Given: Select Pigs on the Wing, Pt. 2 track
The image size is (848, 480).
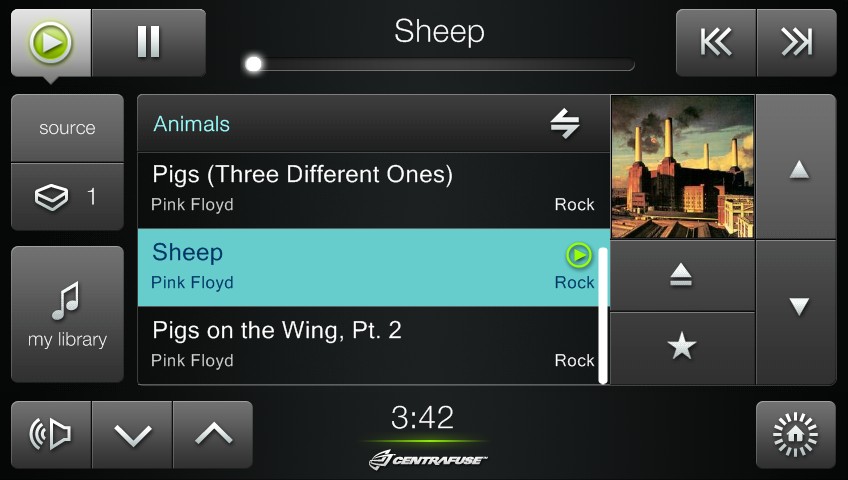Looking at the screenshot, I should click(x=372, y=345).
